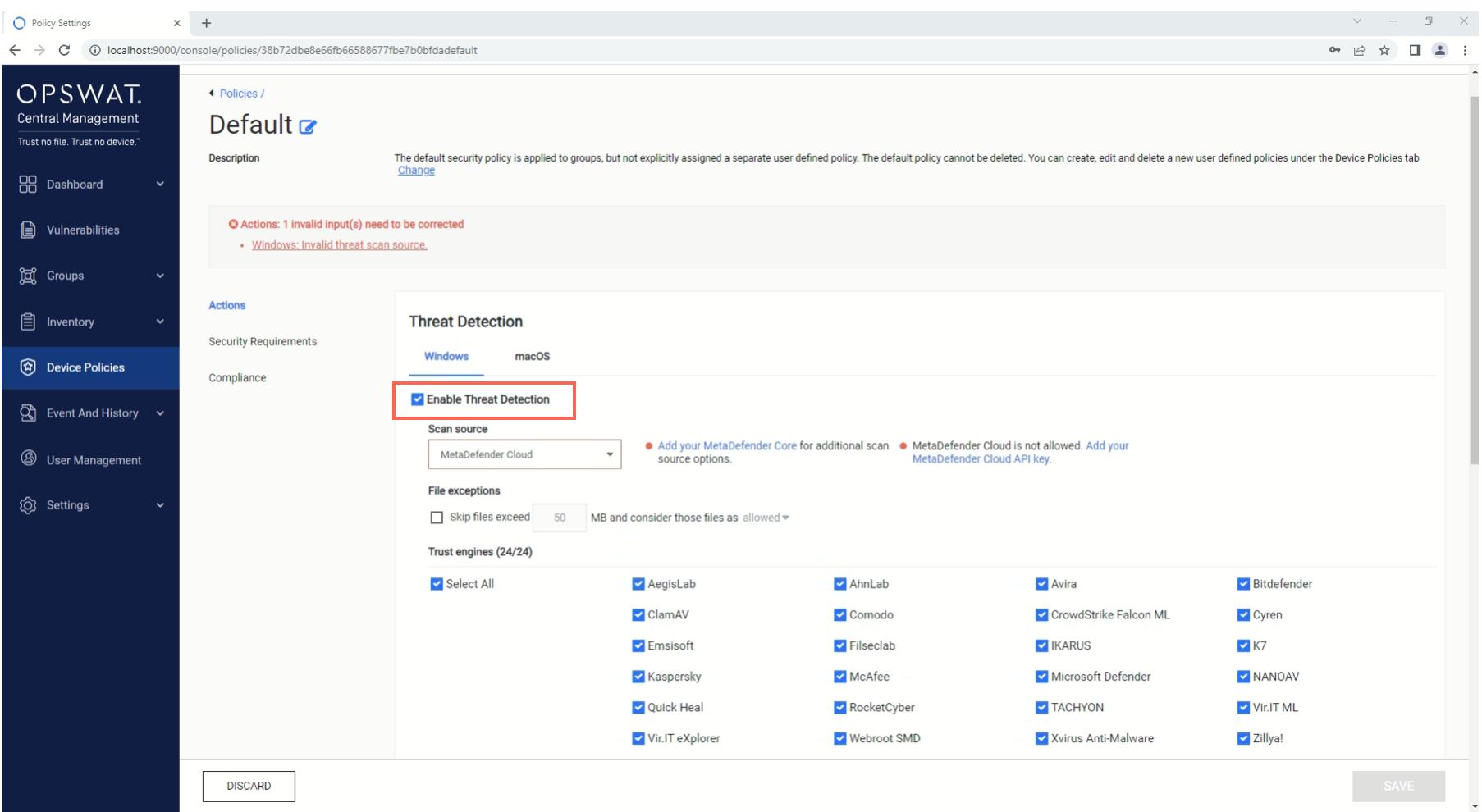
Task: Uncheck the Avira engine checkbox
Action: pyautogui.click(x=1042, y=584)
